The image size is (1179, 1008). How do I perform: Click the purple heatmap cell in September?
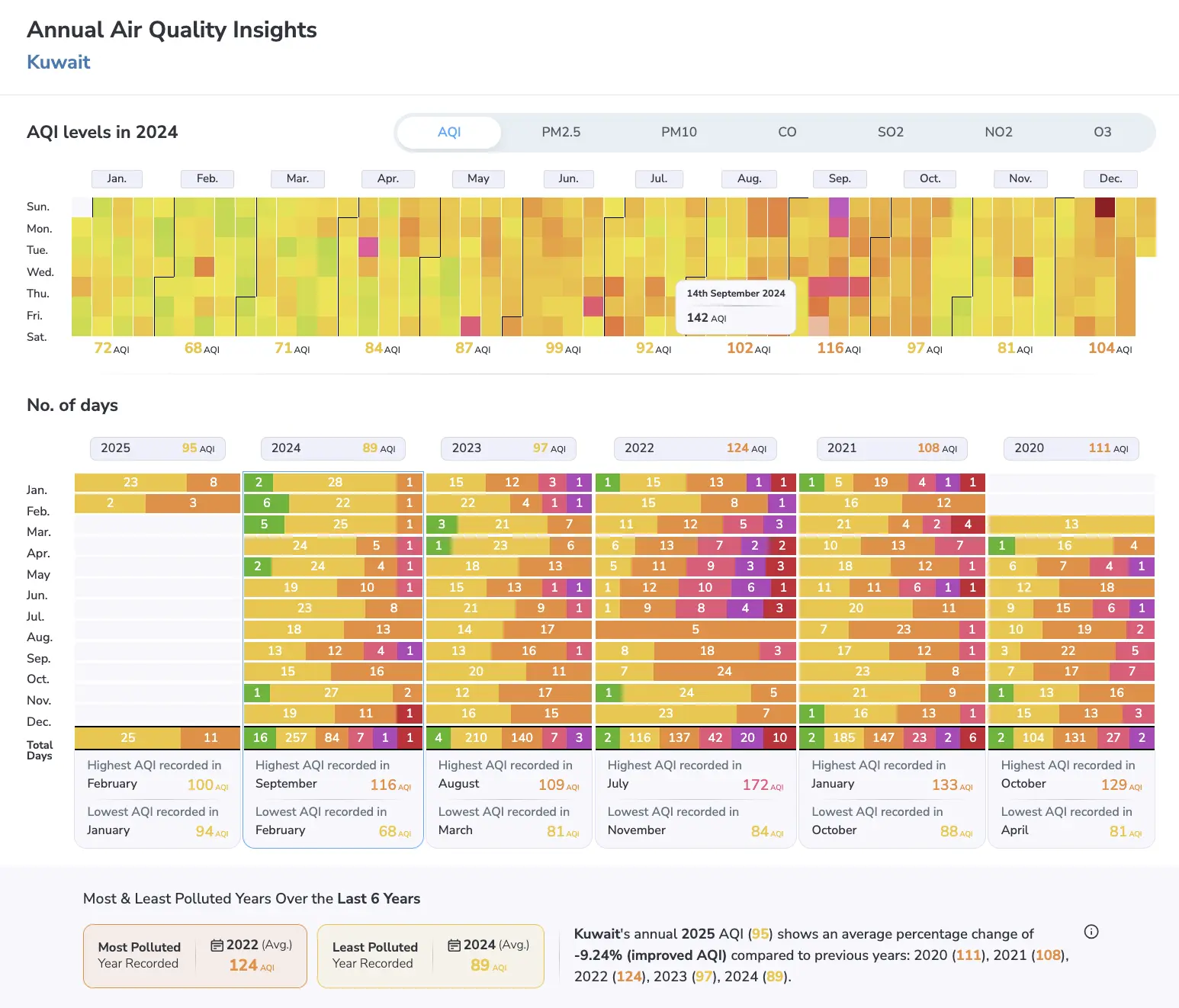(839, 207)
